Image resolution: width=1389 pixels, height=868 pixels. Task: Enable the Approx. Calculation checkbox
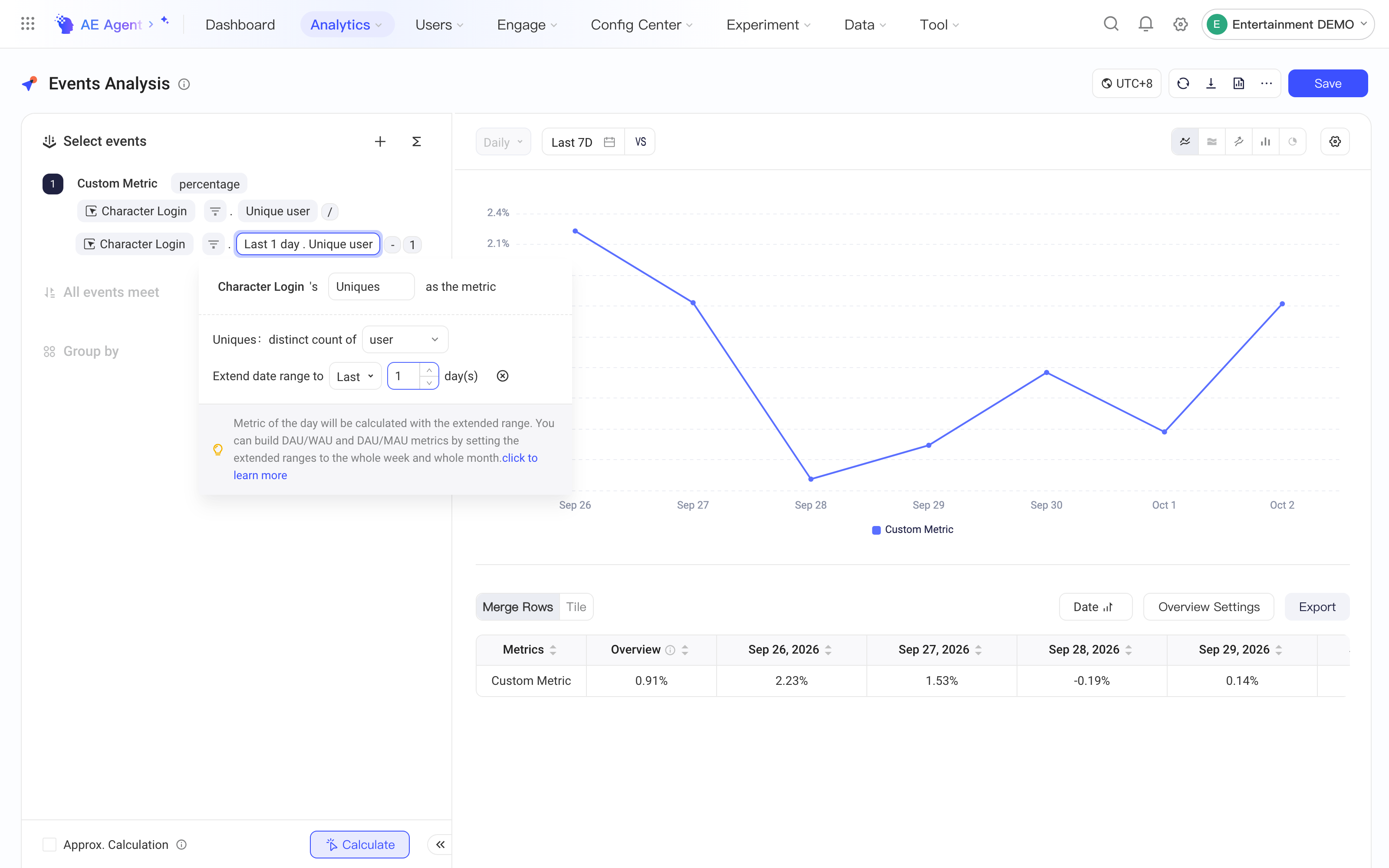point(49,845)
